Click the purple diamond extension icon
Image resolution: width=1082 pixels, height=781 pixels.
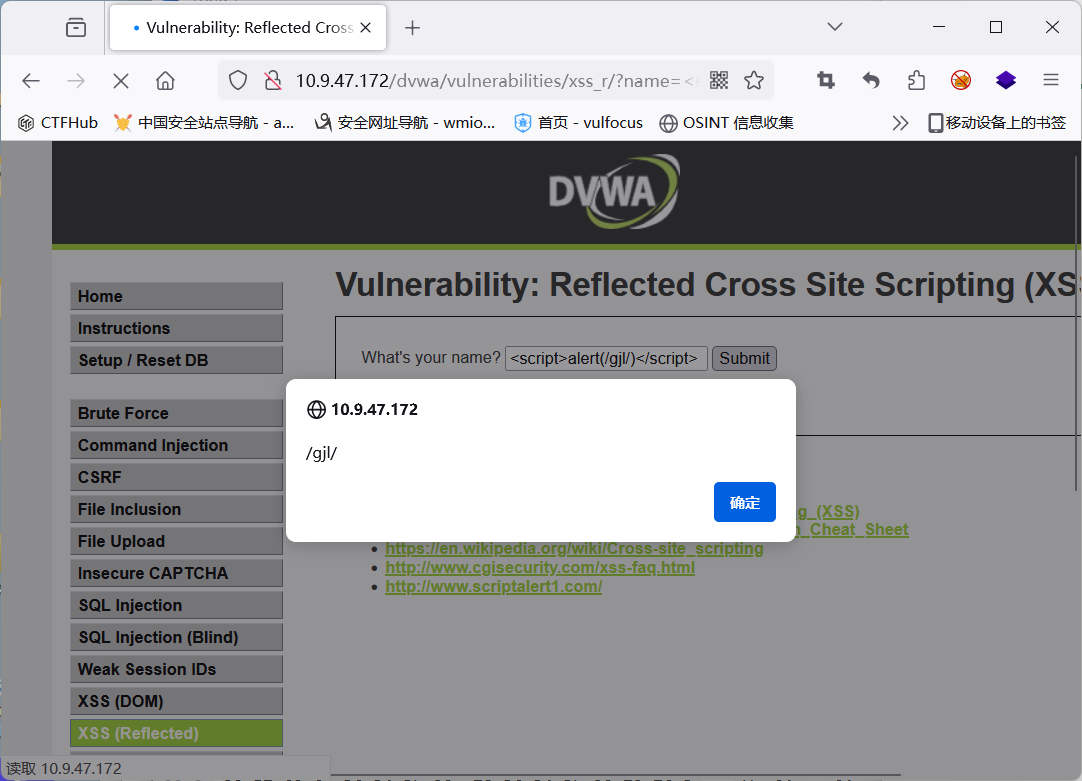click(1006, 81)
